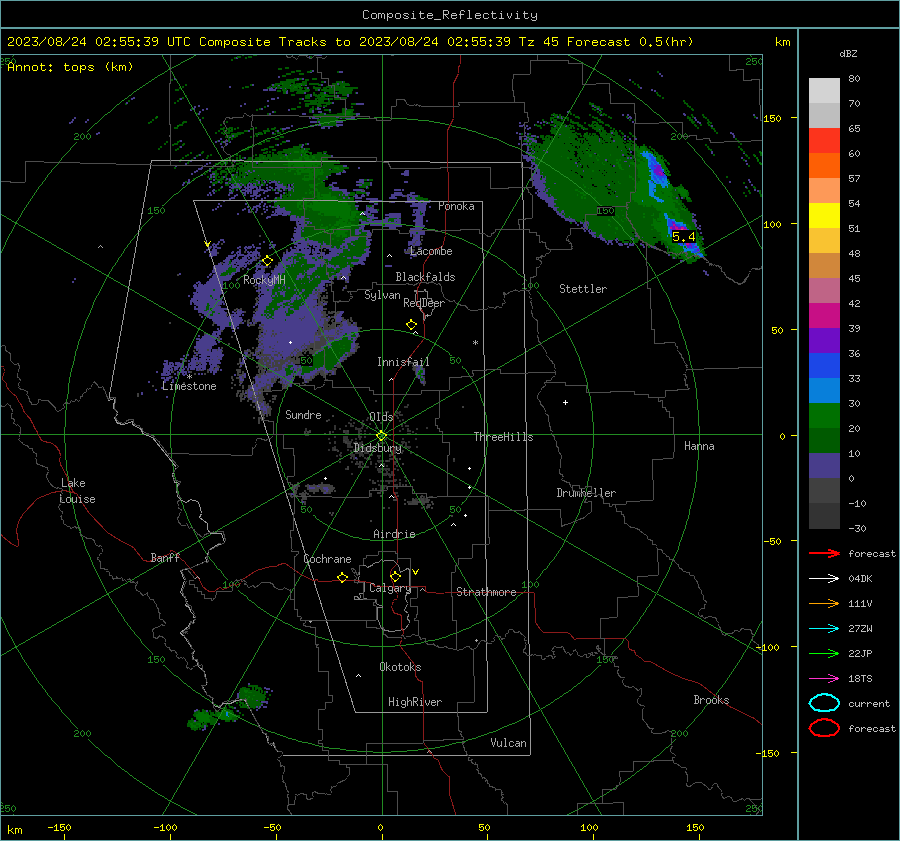Click the Cochrane city label
The image size is (900, 841).
point(327,559)
